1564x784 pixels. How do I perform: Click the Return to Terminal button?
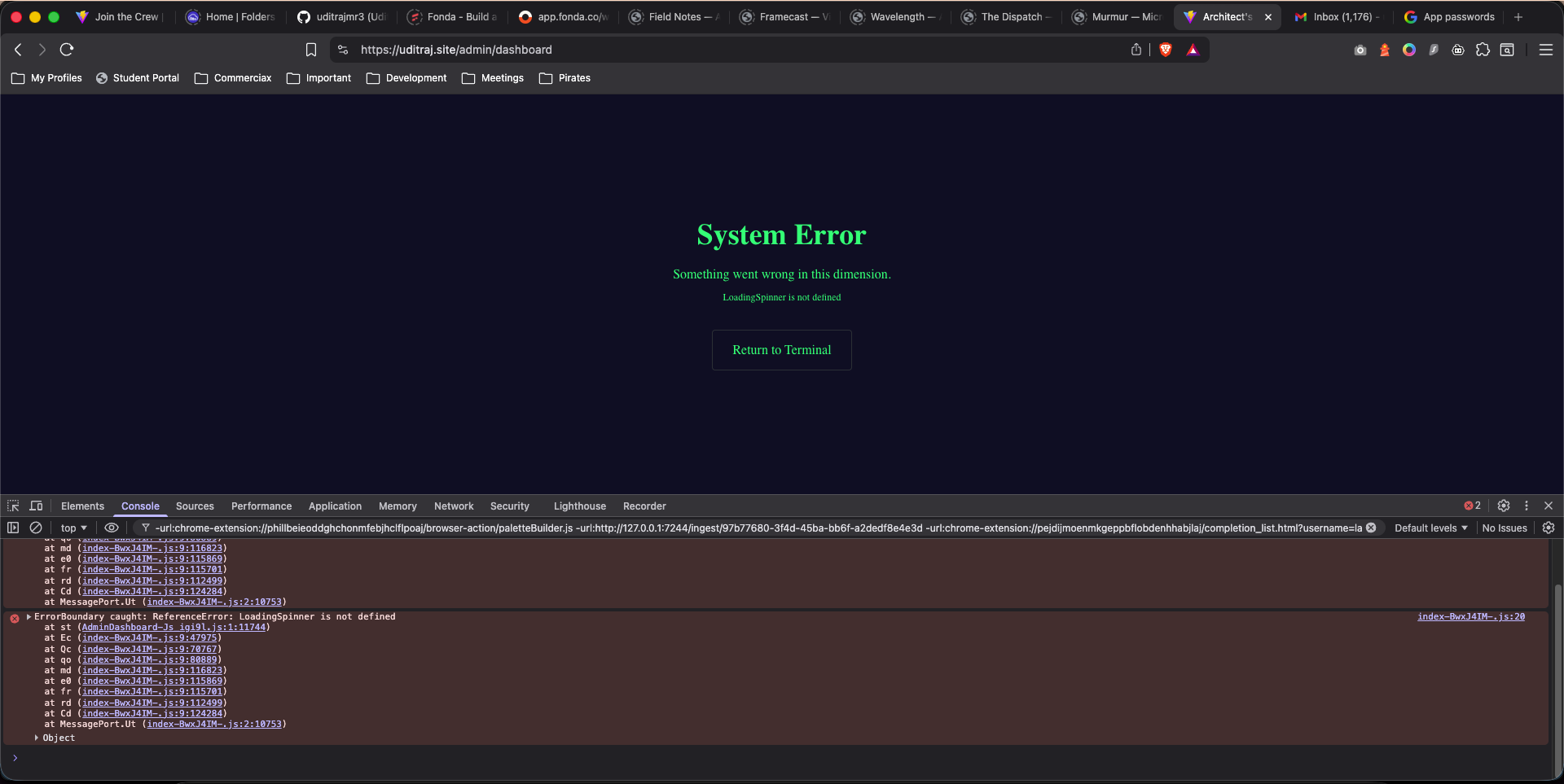pyautogui.click(x=781, y=350)
